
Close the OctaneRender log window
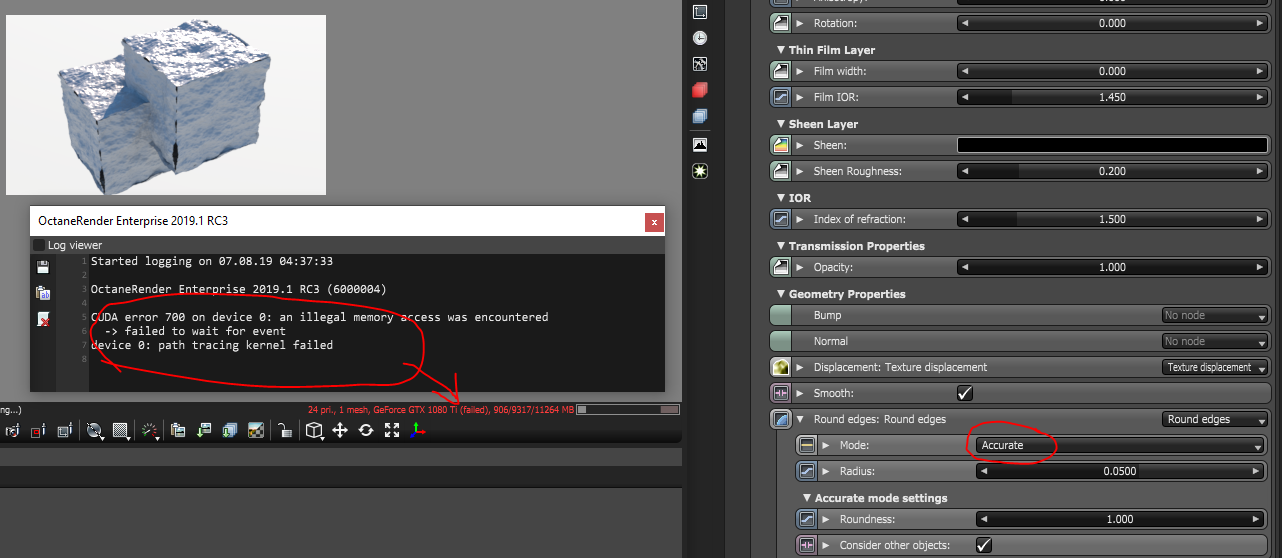point(654,221)
